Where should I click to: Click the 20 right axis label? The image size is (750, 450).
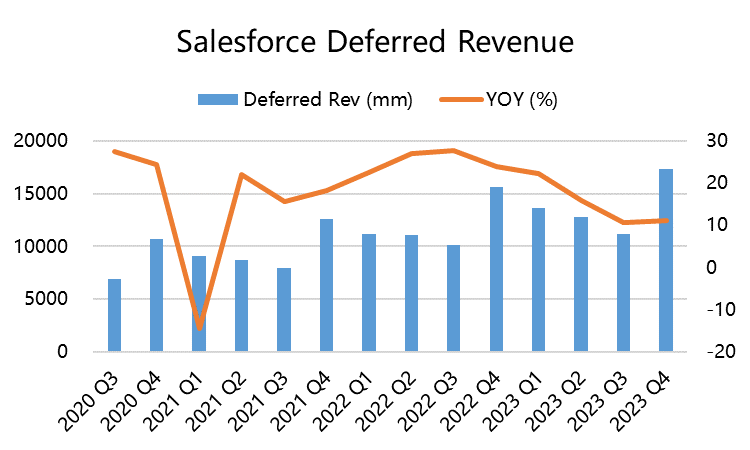click(717, 183)
